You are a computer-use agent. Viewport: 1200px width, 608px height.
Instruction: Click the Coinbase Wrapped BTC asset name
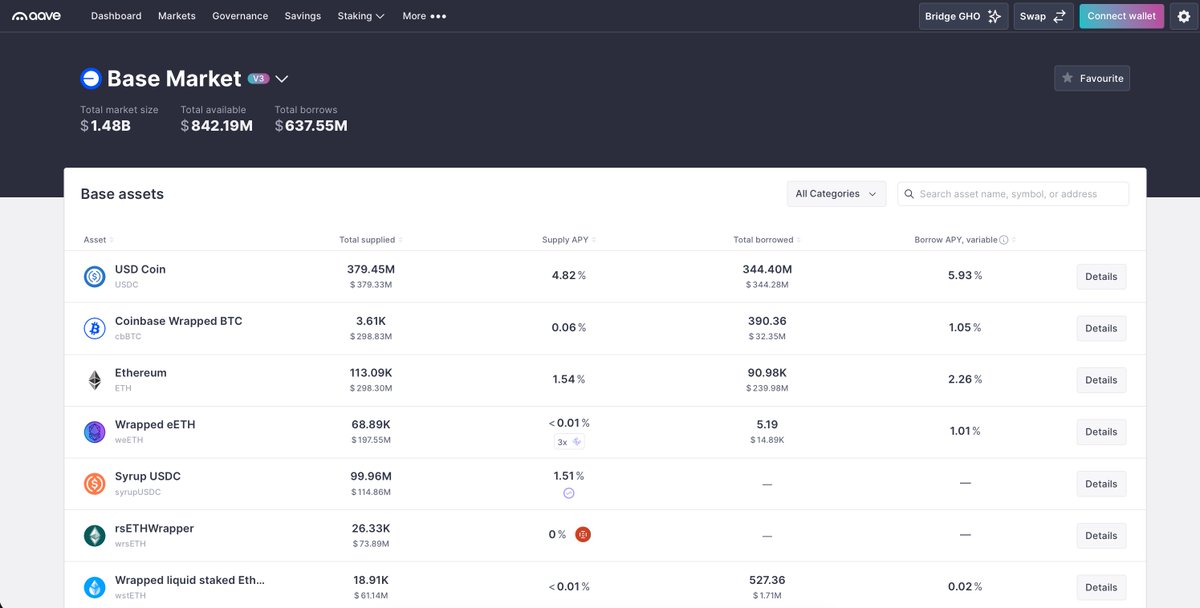178,321
